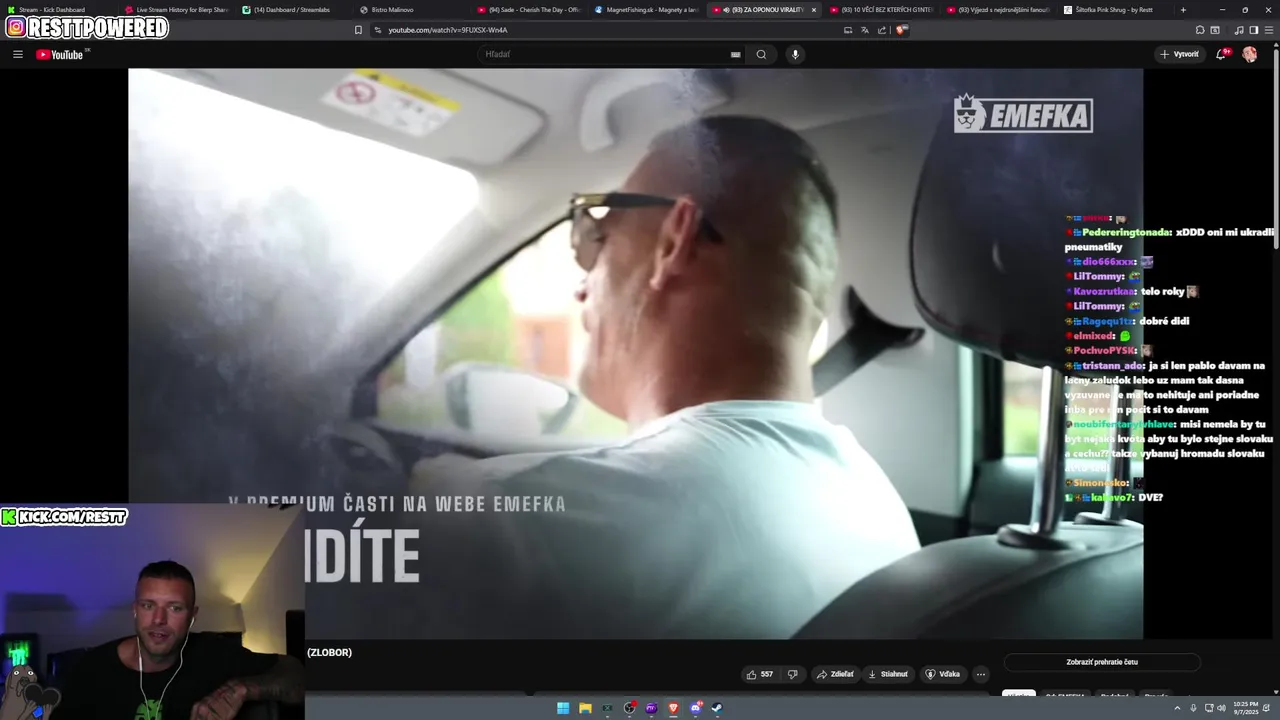Image resolution: width=1280 pixels, height=720 pixels.
Task: Share the video via Zdieľať
Action: tap(835, 674)
